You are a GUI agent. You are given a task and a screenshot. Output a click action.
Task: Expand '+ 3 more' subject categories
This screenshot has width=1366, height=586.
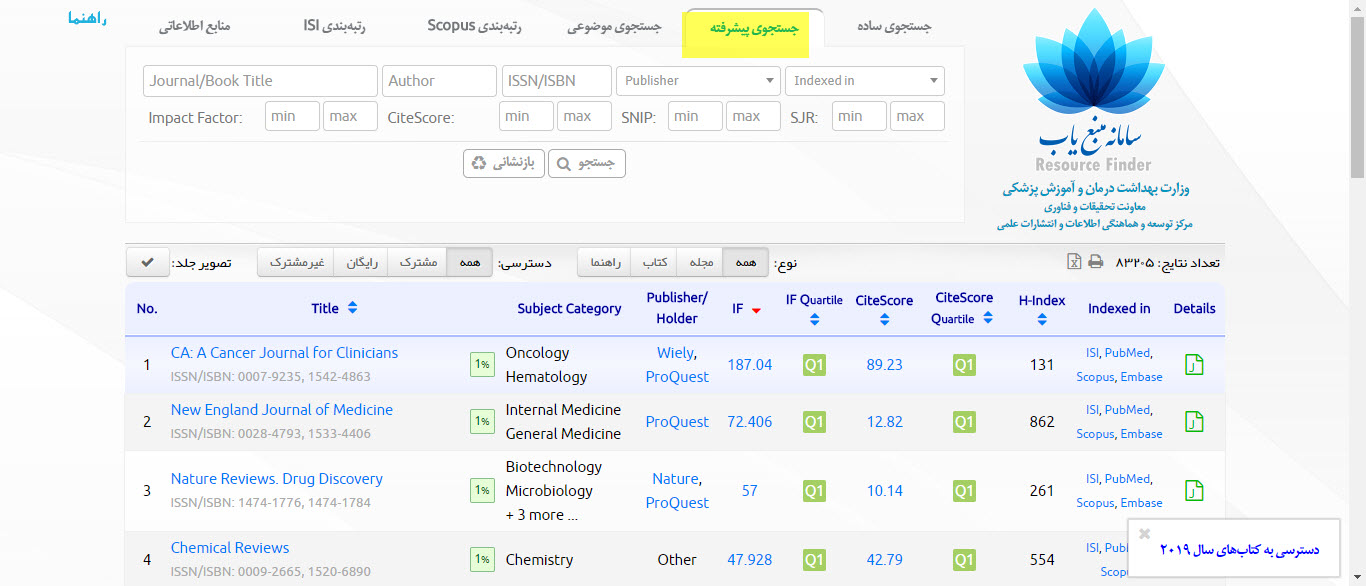point(541,515)
